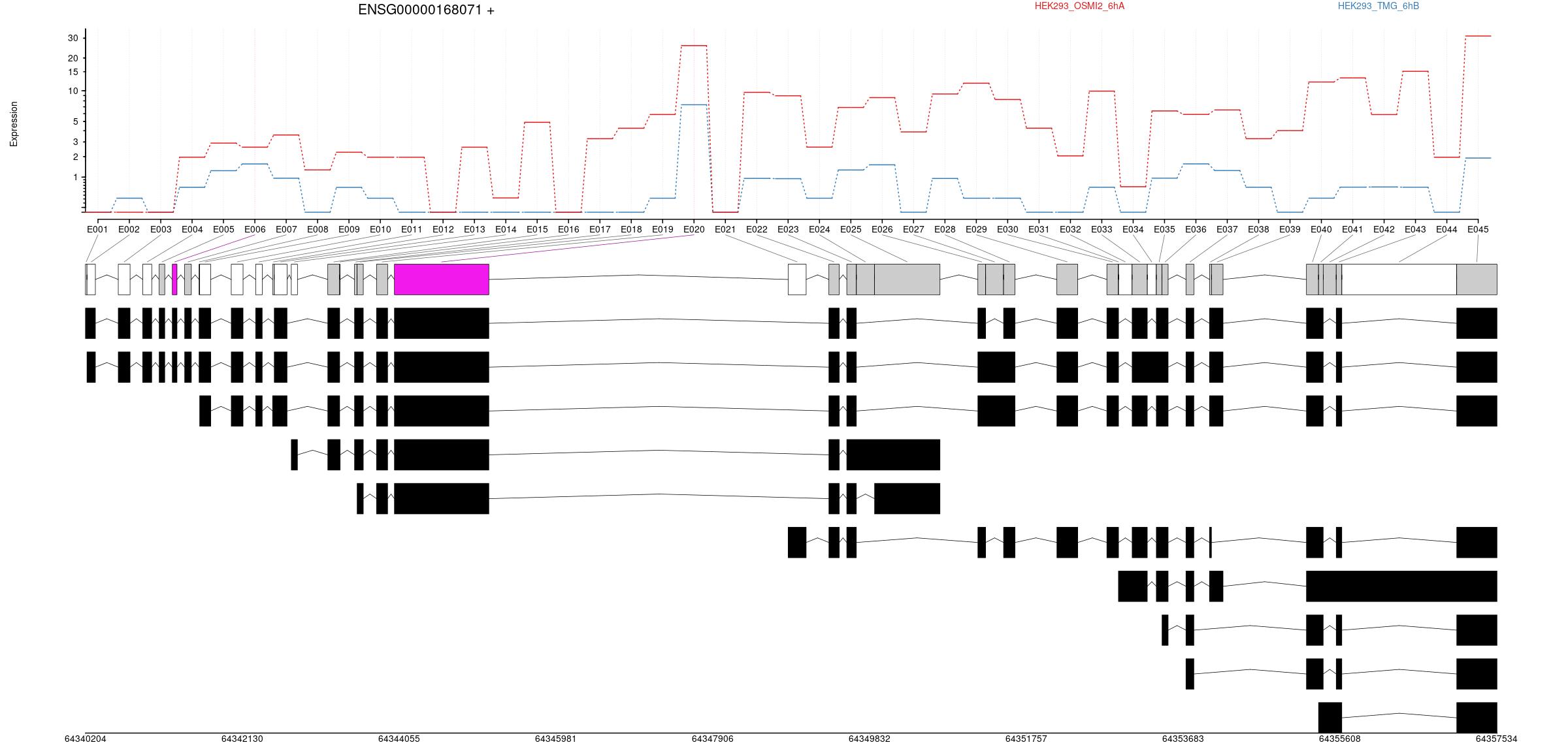Viewport: 1568px width, 751px height.
Task: Click the large white exon in gene model
Action: (x=1399, y=280)
